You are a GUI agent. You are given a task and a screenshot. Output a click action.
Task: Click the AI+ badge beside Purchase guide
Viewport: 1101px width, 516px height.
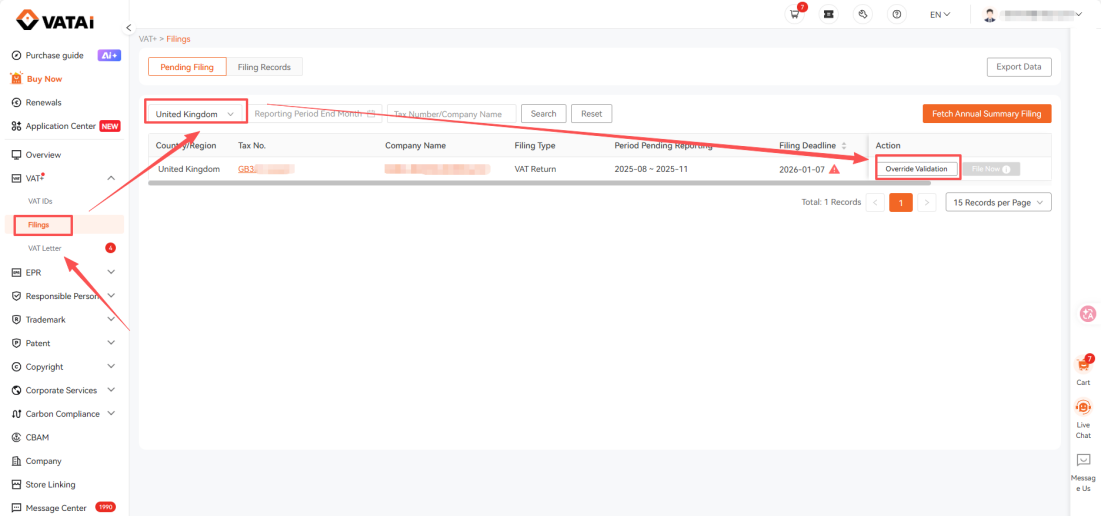(x=109, y=55)
